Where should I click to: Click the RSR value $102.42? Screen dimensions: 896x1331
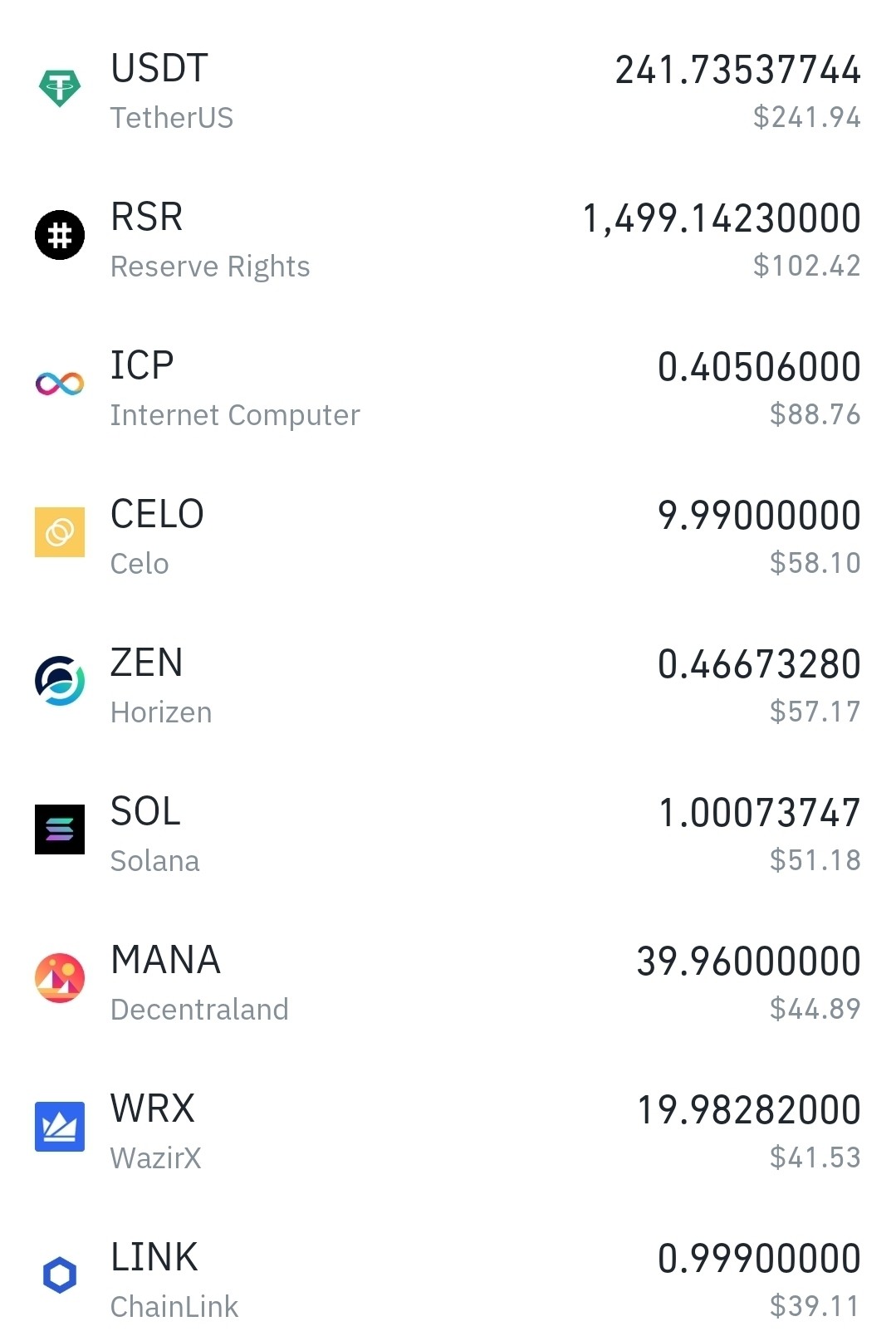(806, 266)
